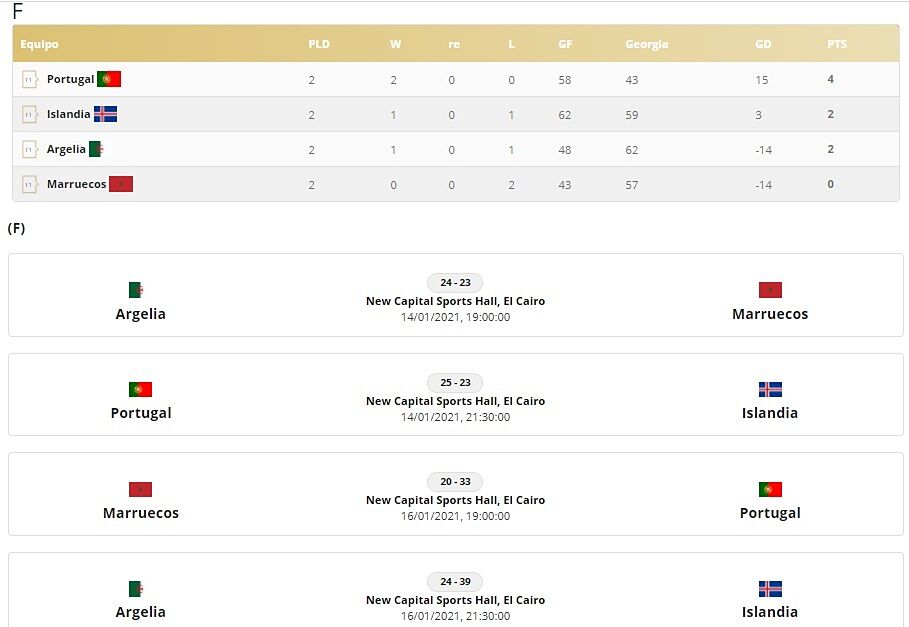Click the Marruecos flag in the standings table

[x=121, y=184]
